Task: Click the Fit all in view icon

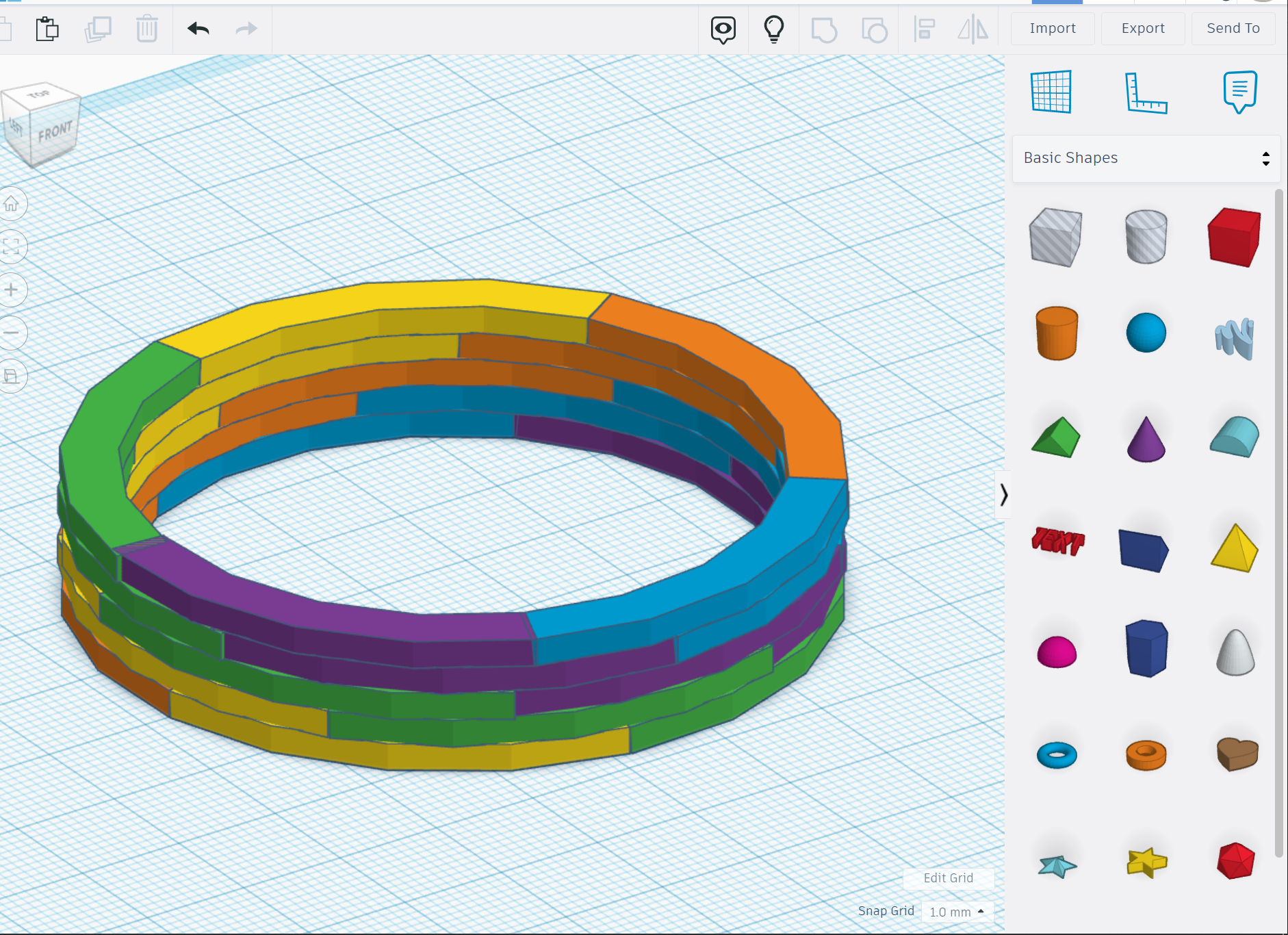Action: [12, 246]
